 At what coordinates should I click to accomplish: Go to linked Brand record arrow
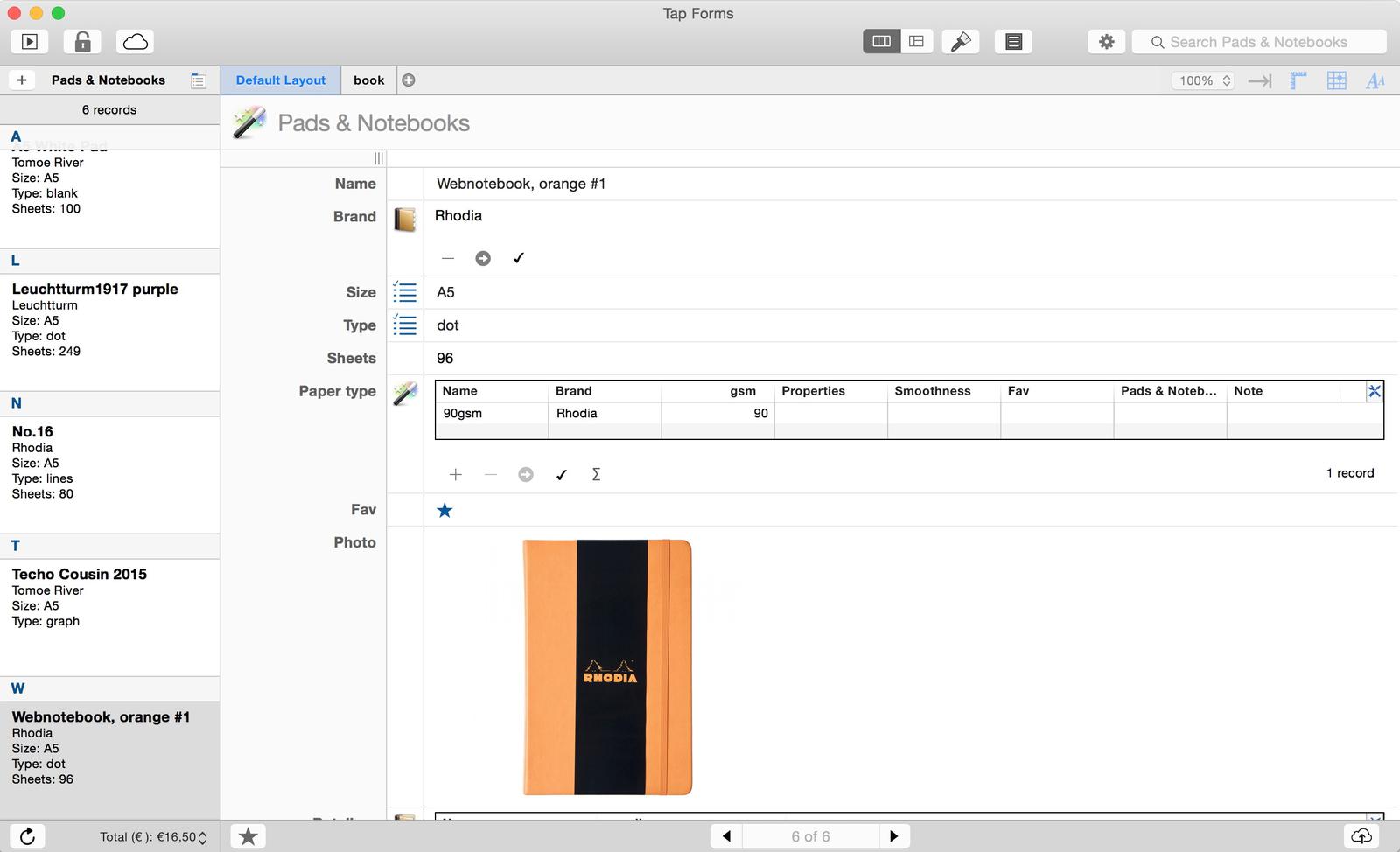(x=483, y=258)
